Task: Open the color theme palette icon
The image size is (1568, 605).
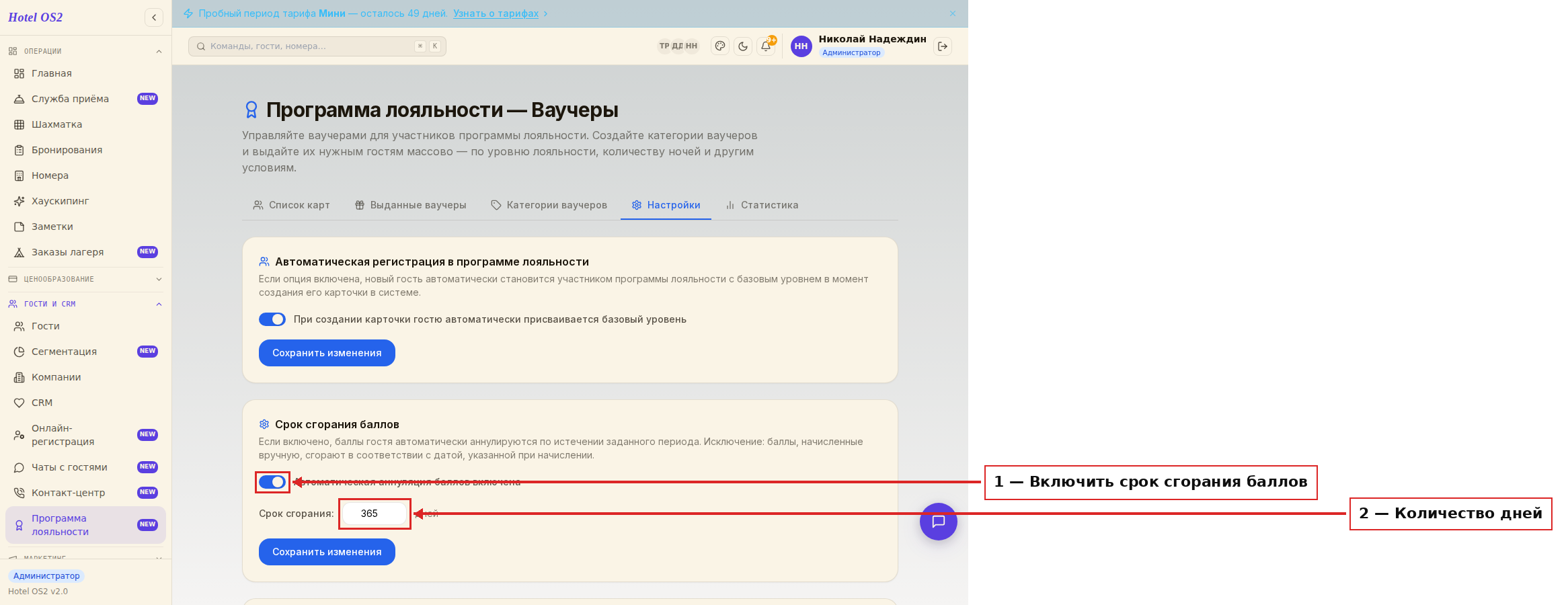Action: [720, 46]
